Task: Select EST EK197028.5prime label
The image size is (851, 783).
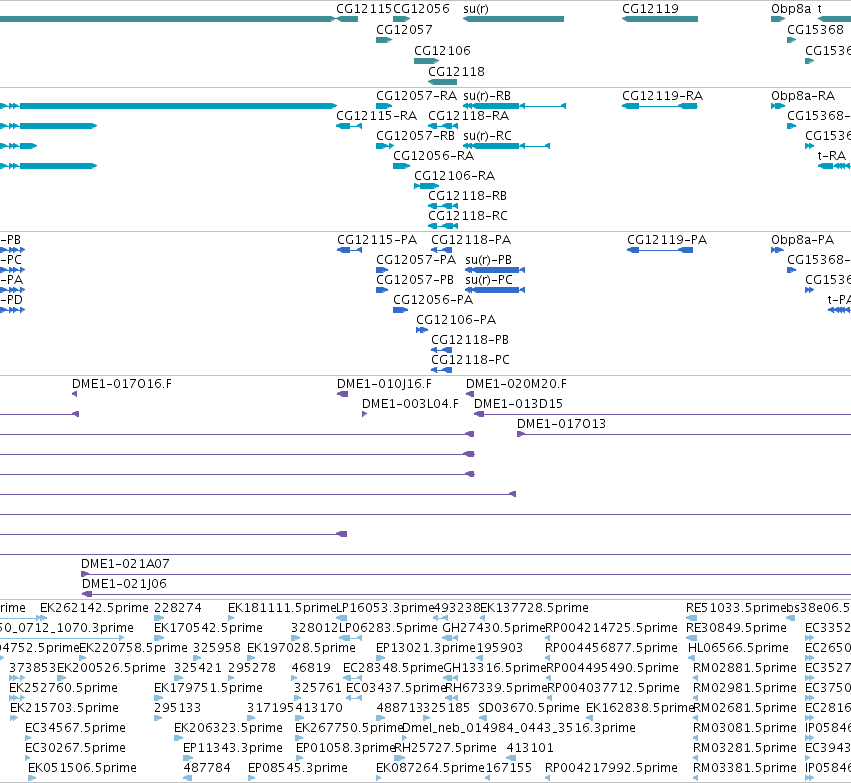Action: coord(301,648)
